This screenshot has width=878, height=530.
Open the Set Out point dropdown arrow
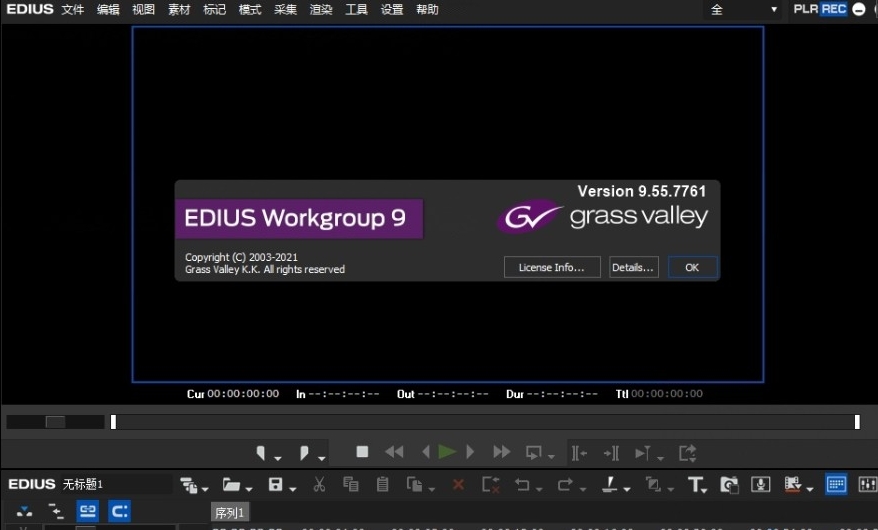[x=321, y=458]
